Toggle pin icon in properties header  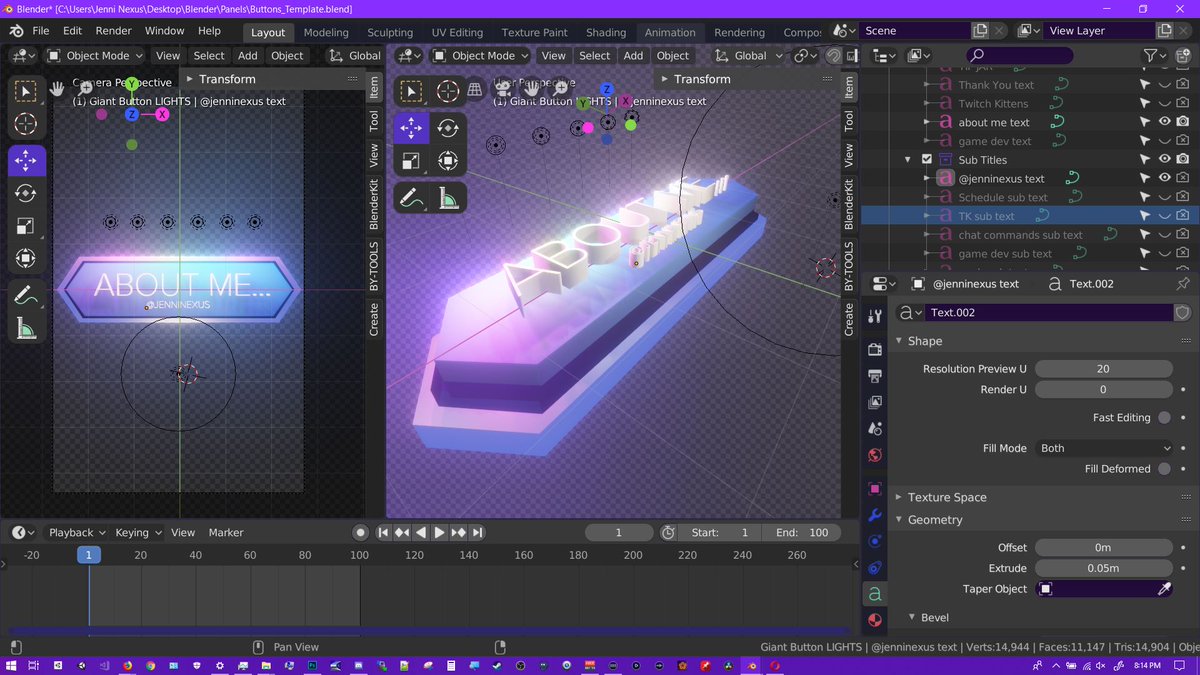point(1183,284)
